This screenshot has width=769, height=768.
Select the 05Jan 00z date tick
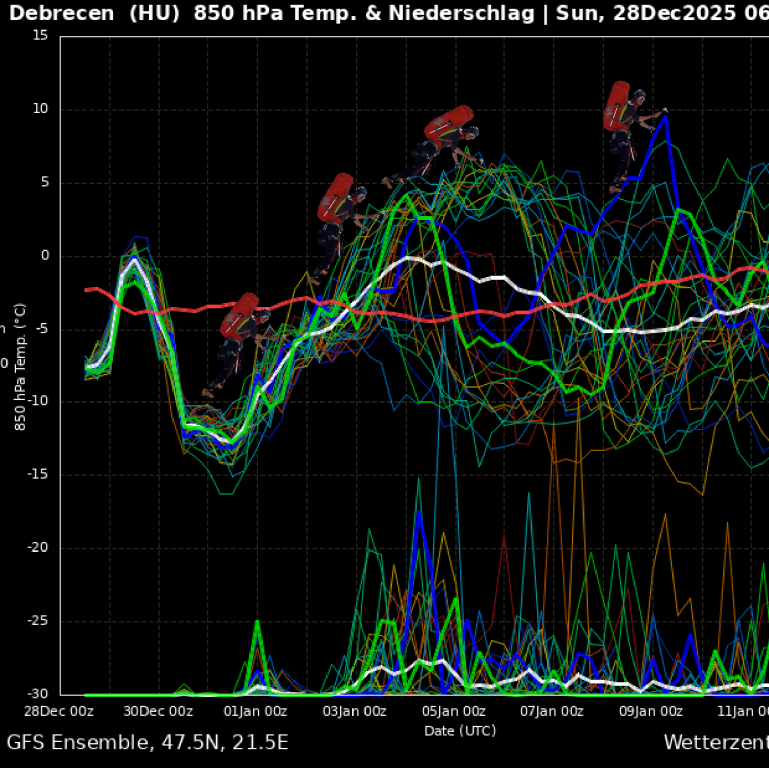click(x=454, y=711)
